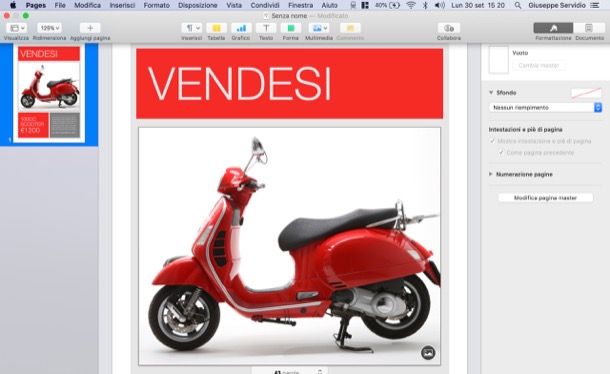Open the Grafico chart tool
The width and height of the screenshot is (610, 374).
coord(241,28)
